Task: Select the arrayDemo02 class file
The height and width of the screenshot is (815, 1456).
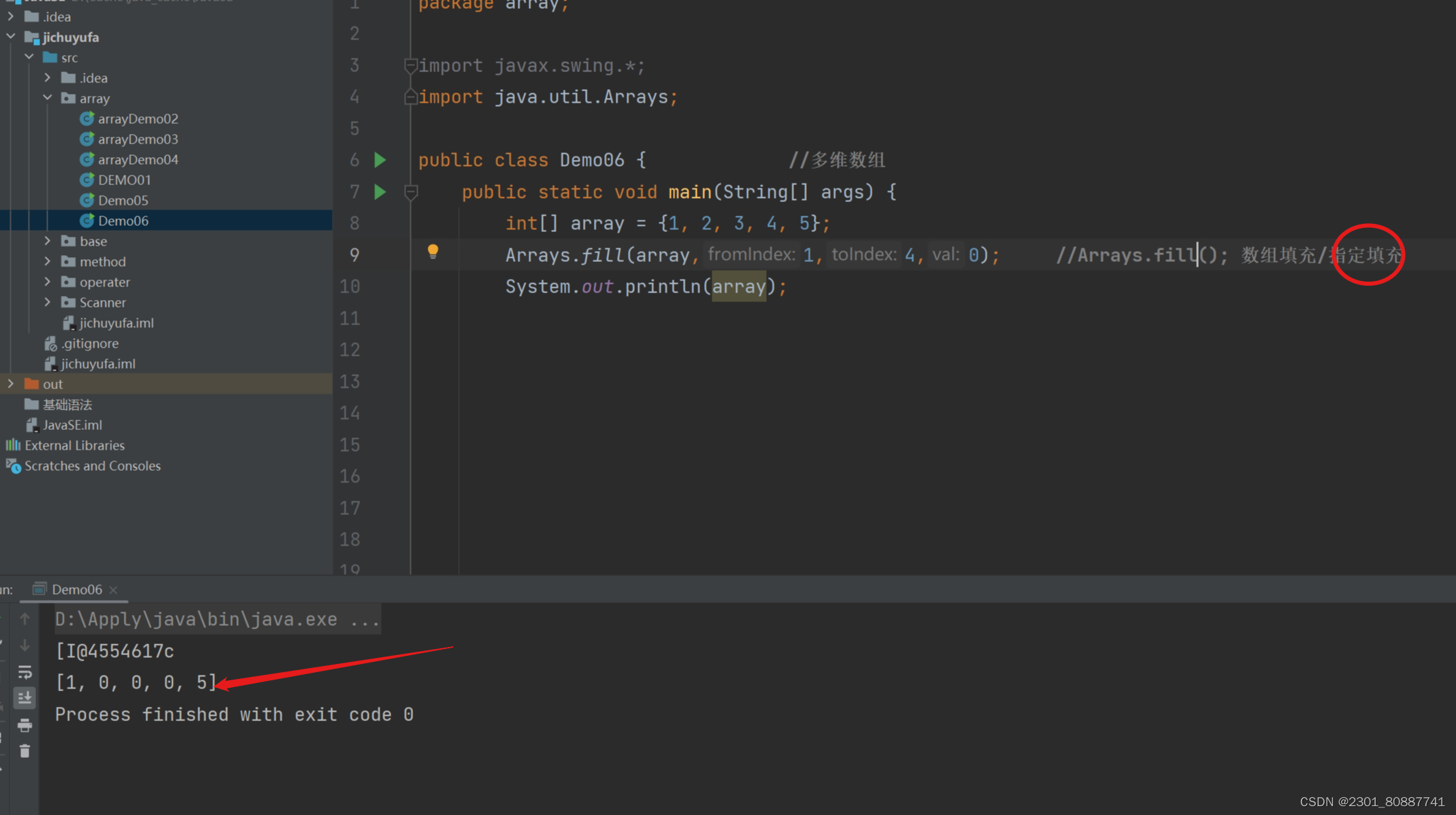Action: coord(138,118)
